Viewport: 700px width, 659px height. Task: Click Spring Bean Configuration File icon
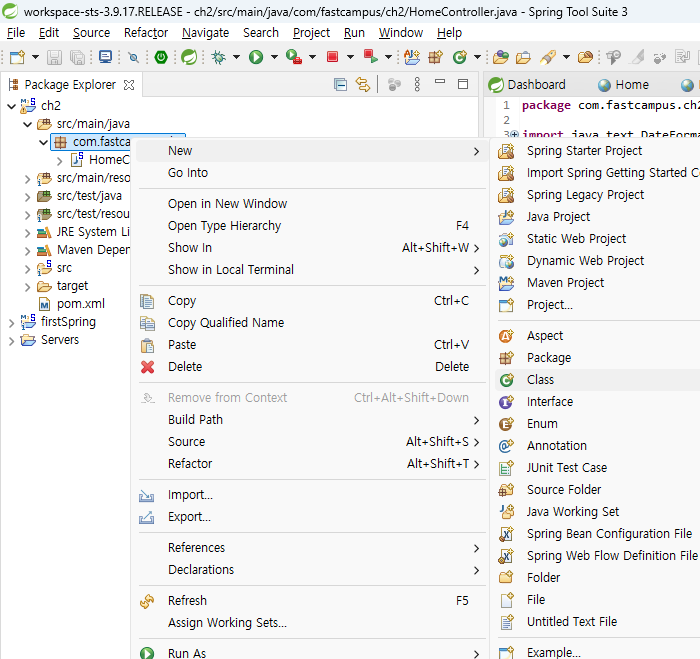tap(506, 534)
